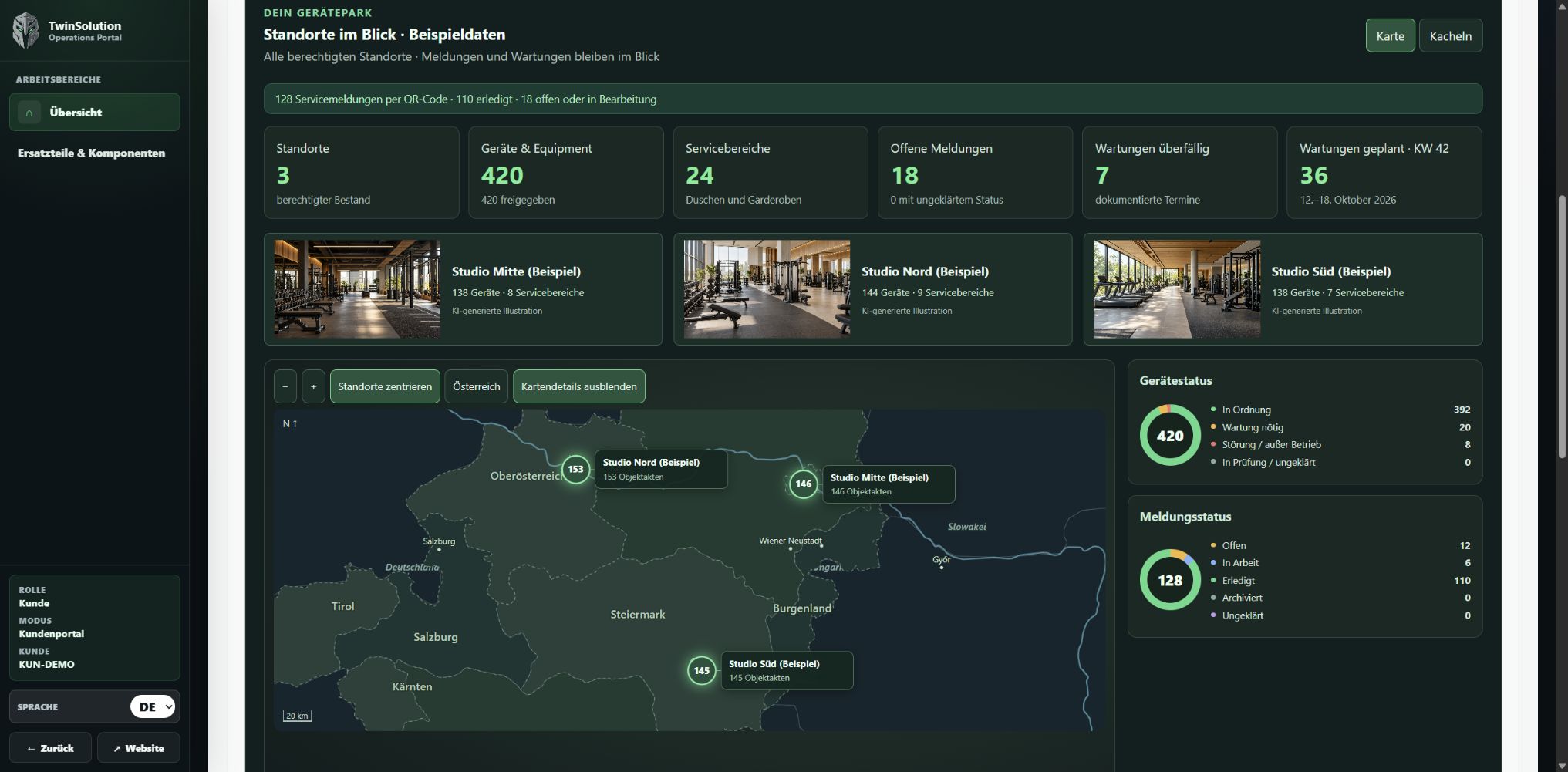Open the Studio Mitte (Beispiel) card
This screenshot has height=772, width=1568.
point(463,289)
